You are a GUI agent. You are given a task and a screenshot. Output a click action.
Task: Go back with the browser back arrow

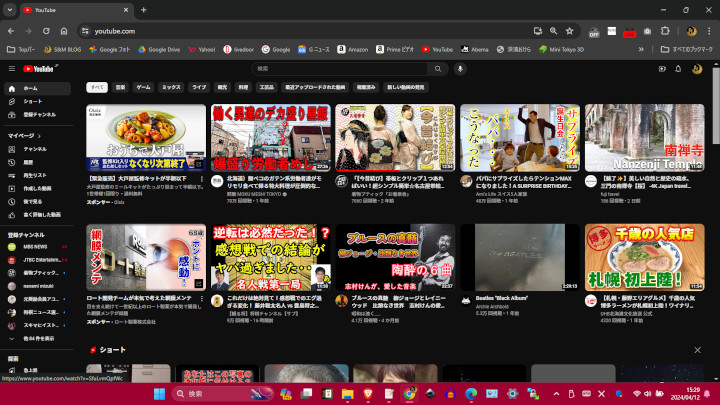[11, 31]
